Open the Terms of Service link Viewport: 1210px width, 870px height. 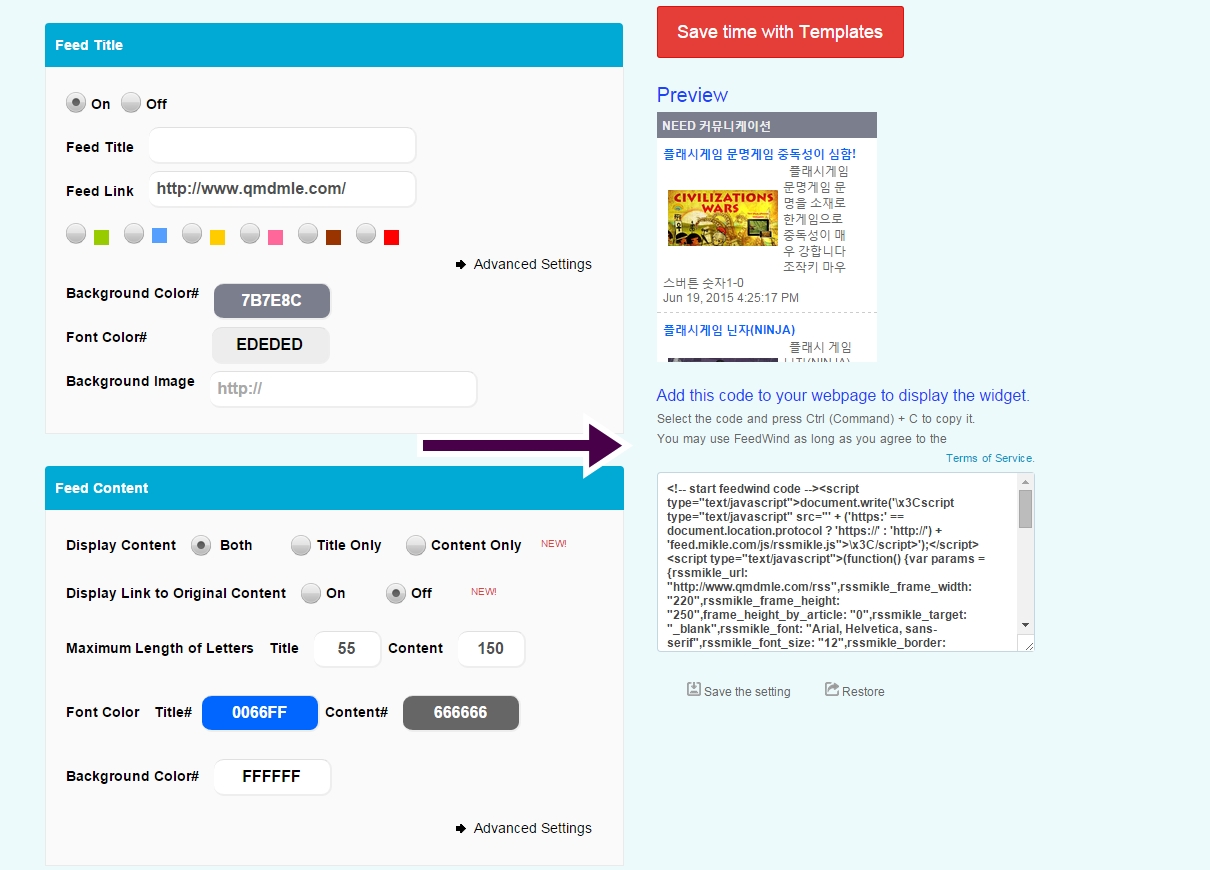(x=989, y=458)
